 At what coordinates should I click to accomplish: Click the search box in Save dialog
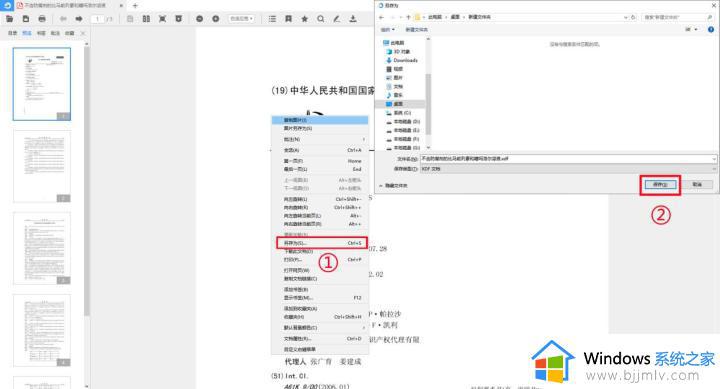(677, 17)
